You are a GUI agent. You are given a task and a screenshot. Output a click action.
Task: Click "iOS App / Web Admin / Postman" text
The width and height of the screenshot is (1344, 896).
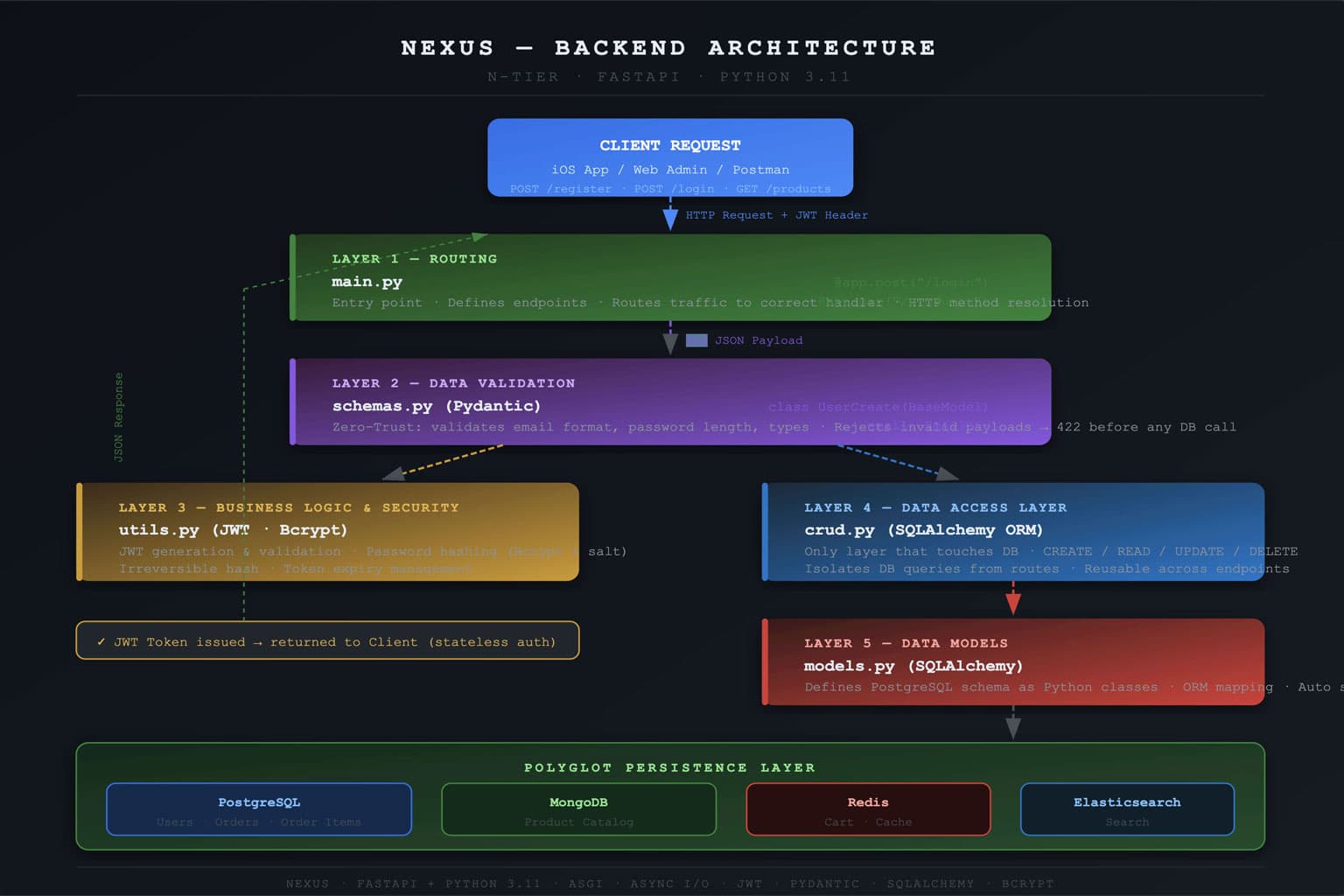click(x=670, y=170)
